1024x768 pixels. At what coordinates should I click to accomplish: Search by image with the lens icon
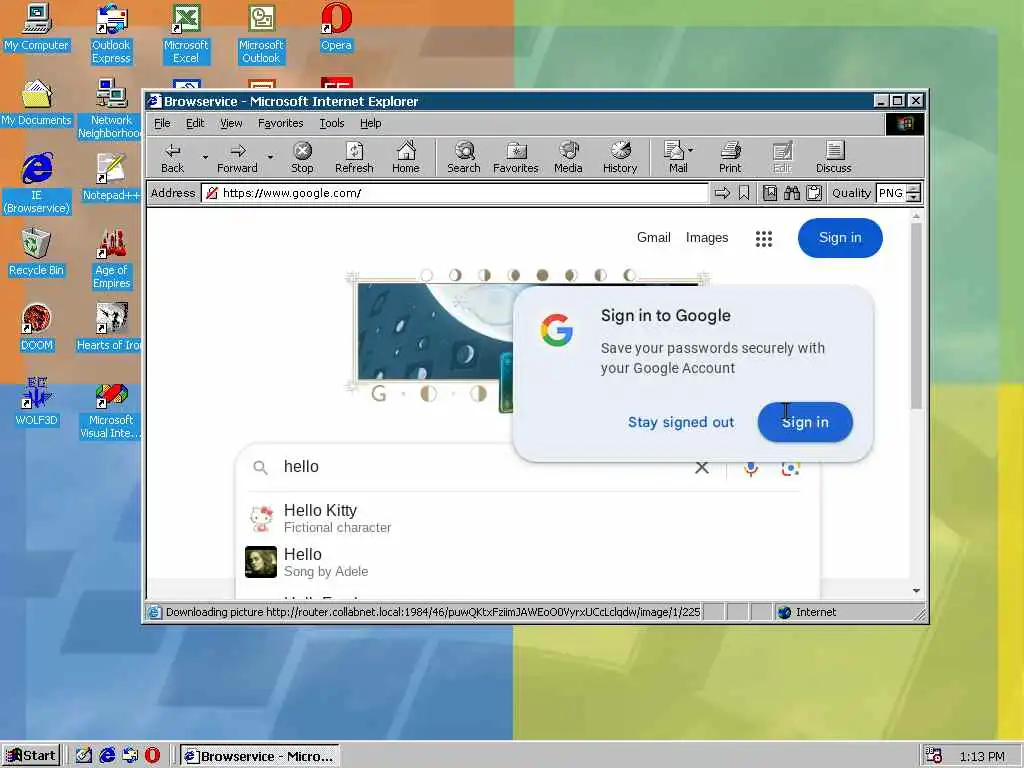(790, 468)
